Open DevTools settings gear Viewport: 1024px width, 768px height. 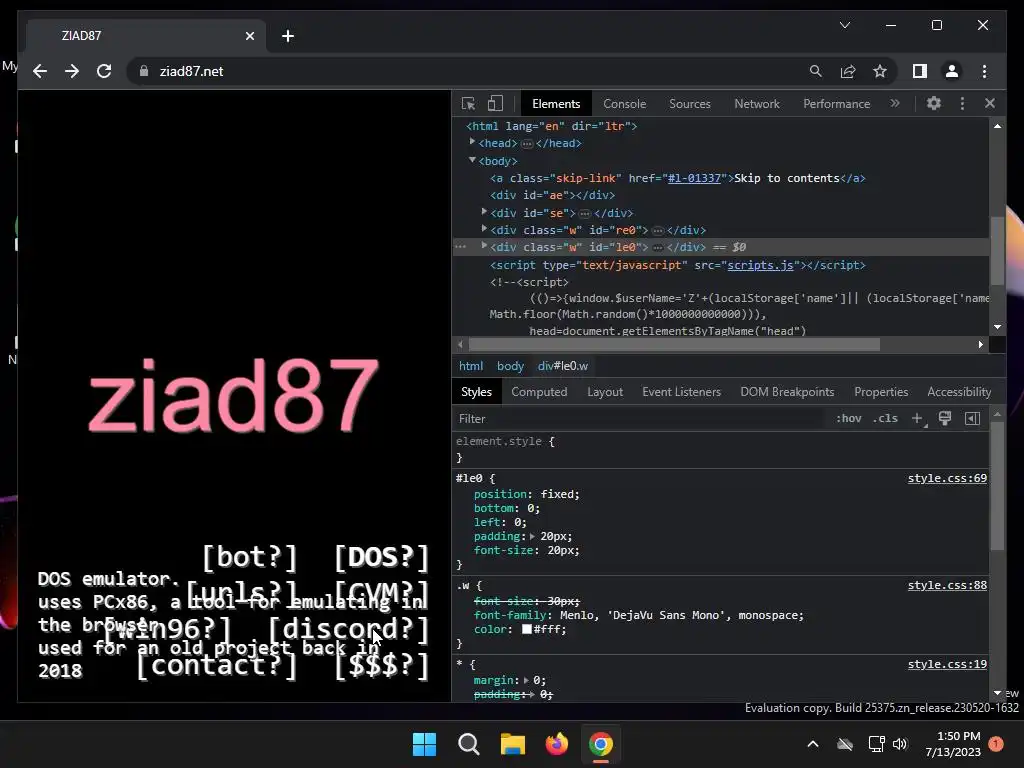coord(934,103)
